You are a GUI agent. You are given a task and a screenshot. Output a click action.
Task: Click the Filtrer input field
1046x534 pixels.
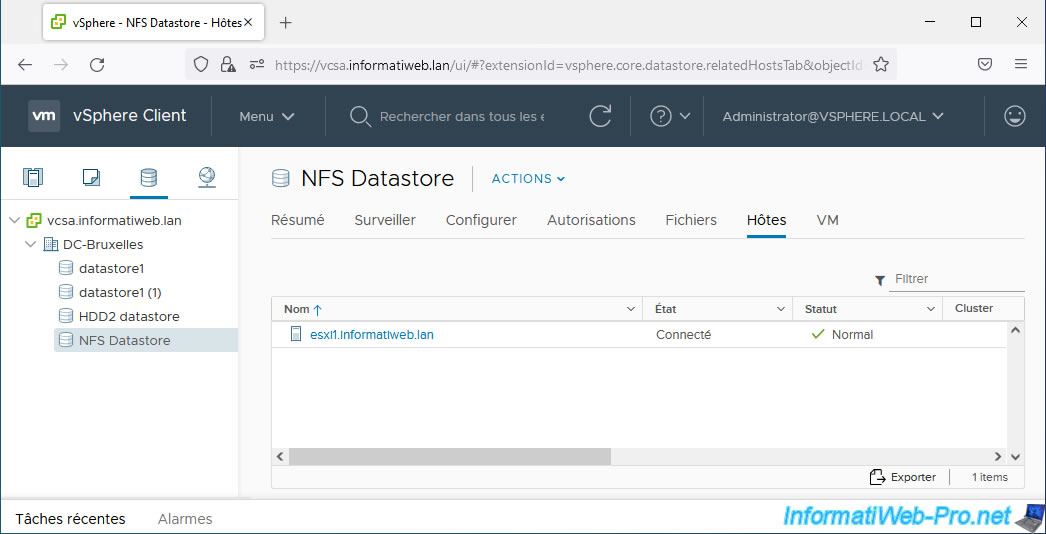[x=955, y=279]
